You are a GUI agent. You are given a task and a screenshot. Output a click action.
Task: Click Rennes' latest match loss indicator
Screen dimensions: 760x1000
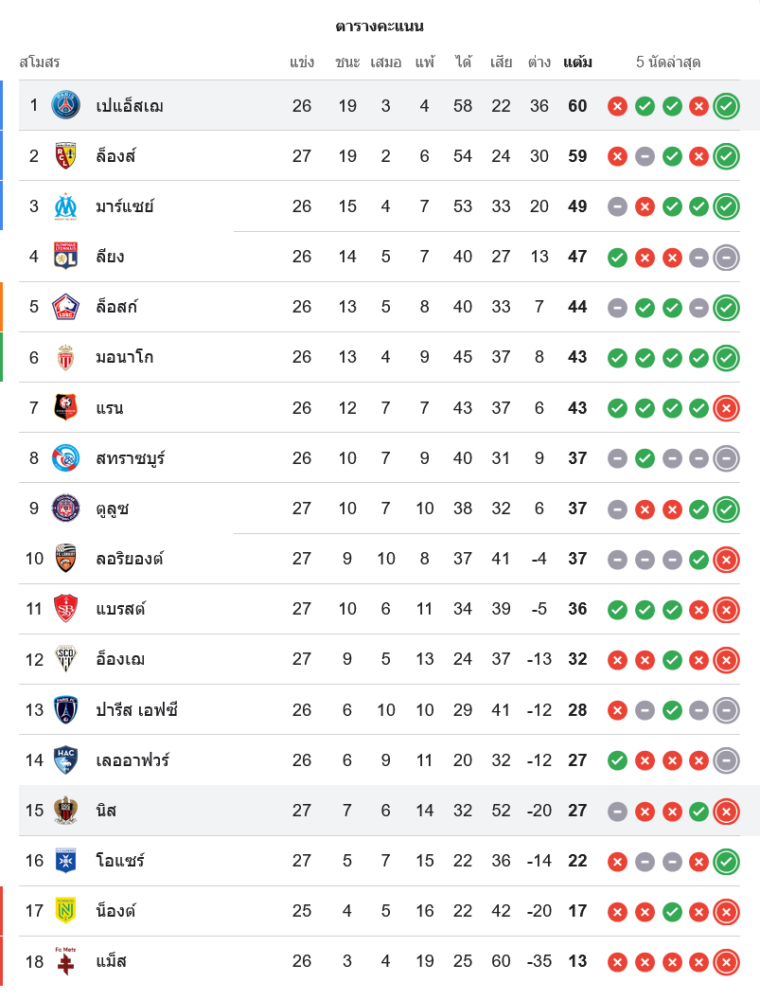(727, 408)
